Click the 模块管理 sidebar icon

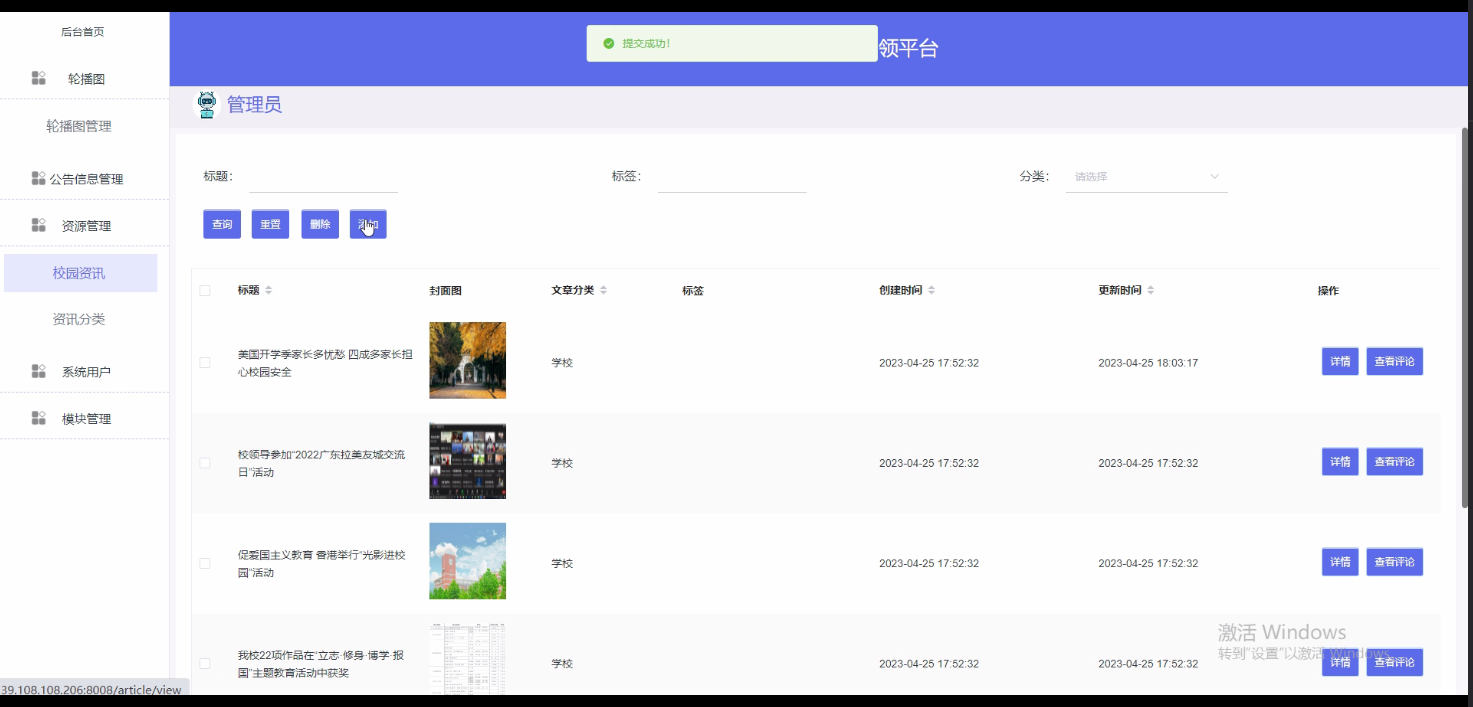point(36,417)
